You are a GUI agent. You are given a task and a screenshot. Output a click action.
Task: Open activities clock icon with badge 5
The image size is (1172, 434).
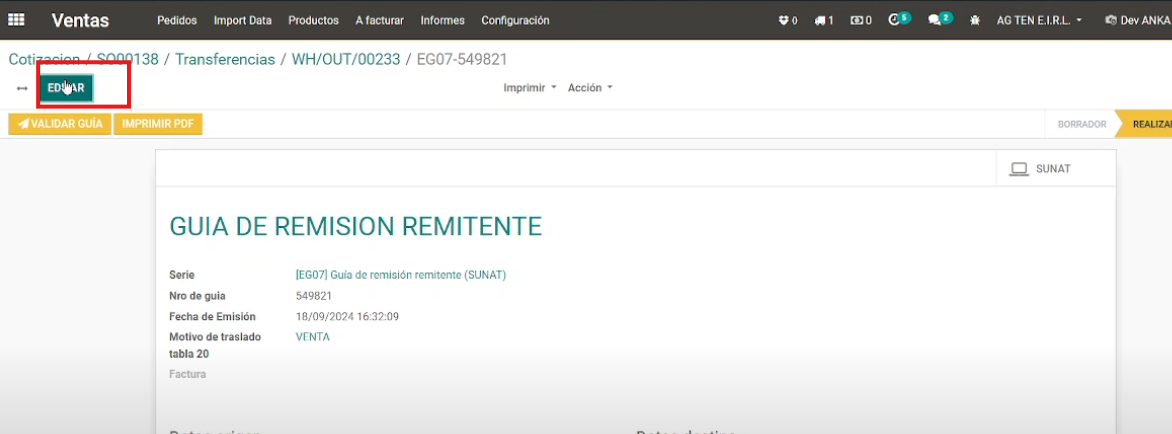(899, 19)
